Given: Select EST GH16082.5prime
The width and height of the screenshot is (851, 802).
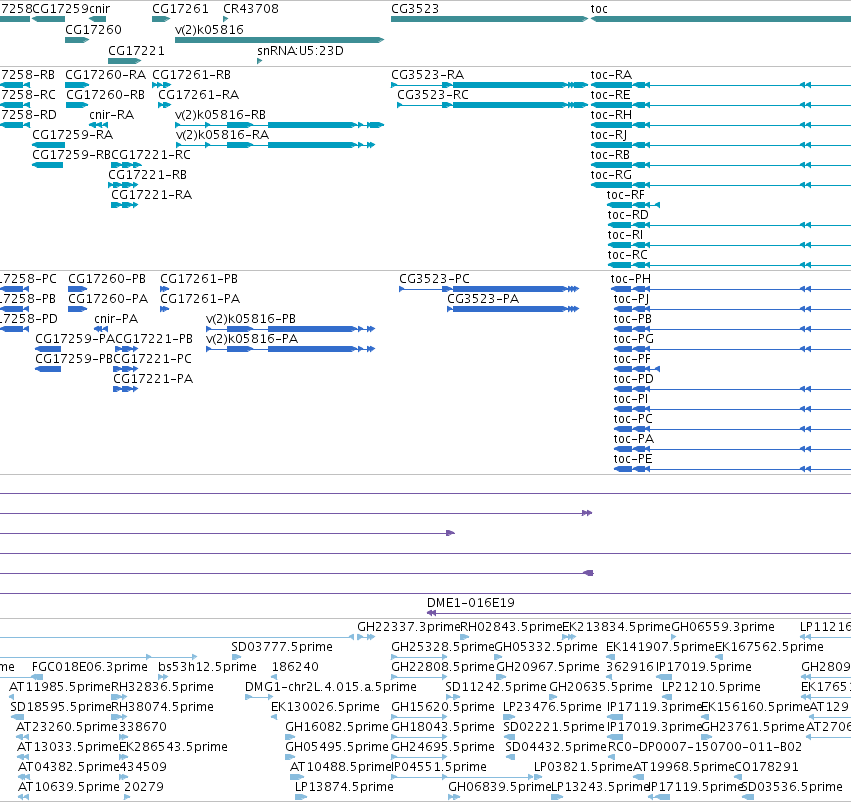Looking at the screenshot, I should [337, 727].
